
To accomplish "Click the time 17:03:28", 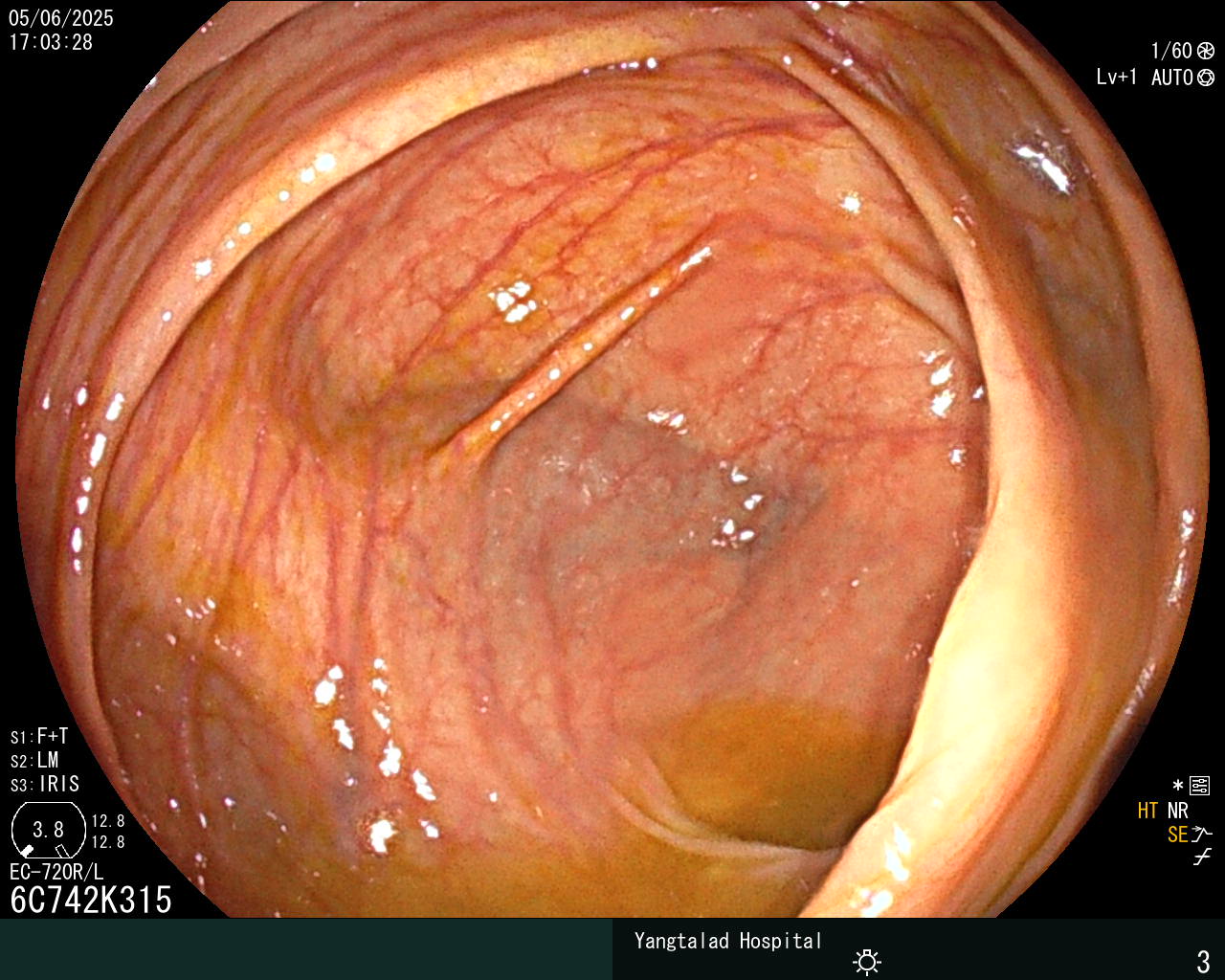I will [51, 42].
